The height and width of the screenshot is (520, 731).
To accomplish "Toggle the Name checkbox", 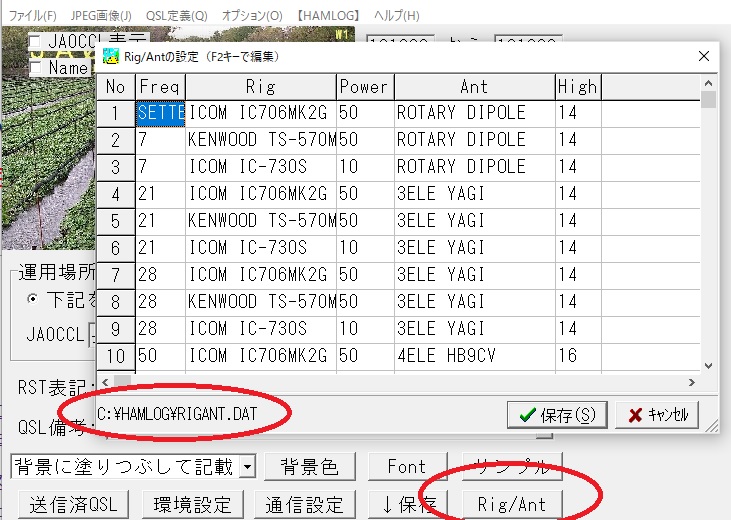I will (x=35, y=68).
